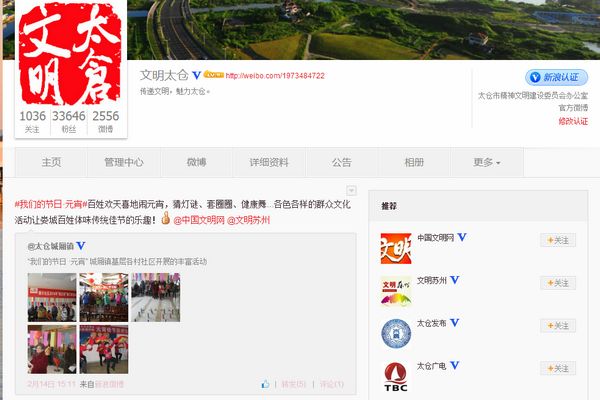Screen dimensions: 600x400
Task: Click the 2月14日 15:11 post timestamp
Action: [x=51, y=384]
